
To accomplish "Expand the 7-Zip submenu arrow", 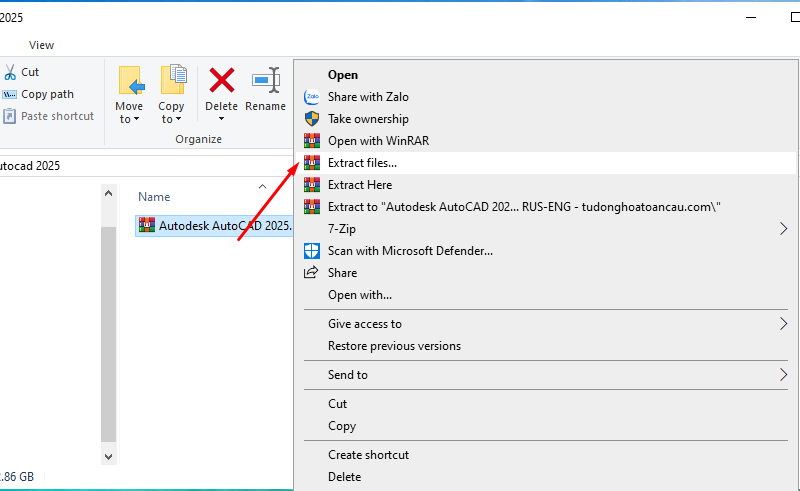I will coord(783,229).
